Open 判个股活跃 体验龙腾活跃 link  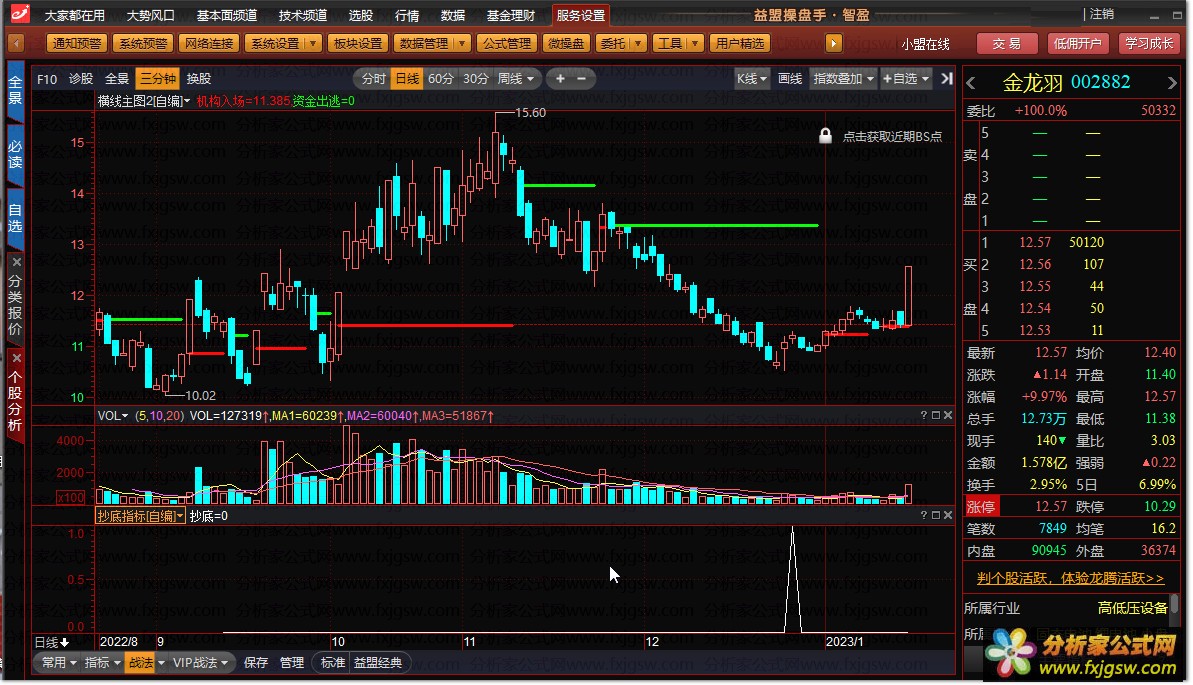point(1070,578)
